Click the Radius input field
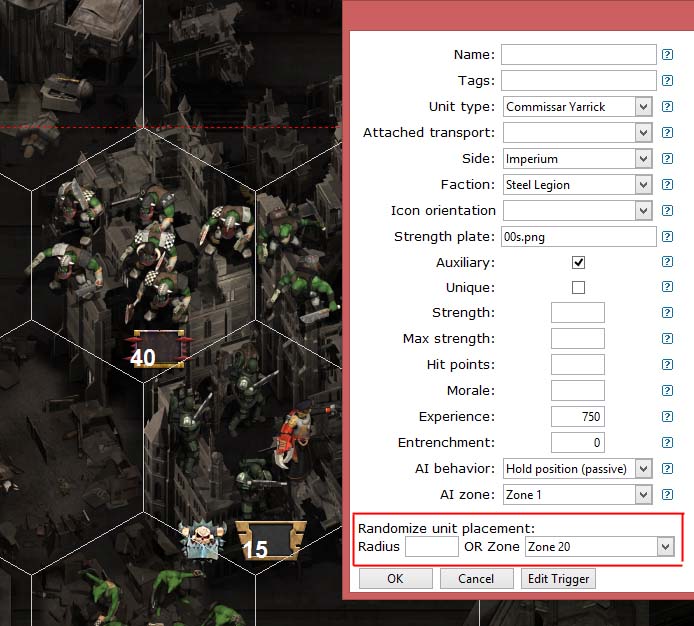The height and width of the screenshot is (626, 694). [431, 547]
